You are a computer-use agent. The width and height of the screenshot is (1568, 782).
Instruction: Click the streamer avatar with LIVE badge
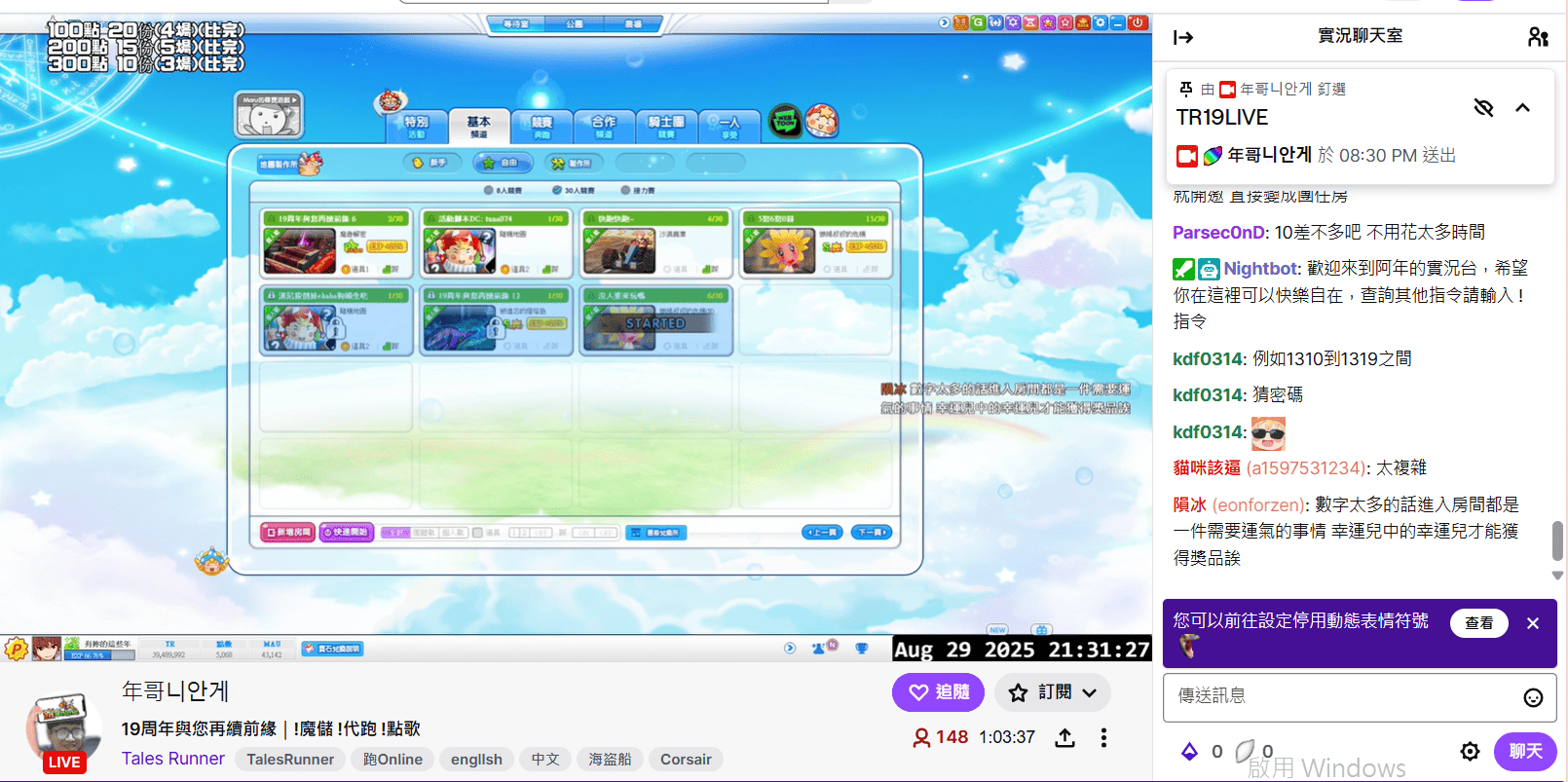click(x=63, y=730)
